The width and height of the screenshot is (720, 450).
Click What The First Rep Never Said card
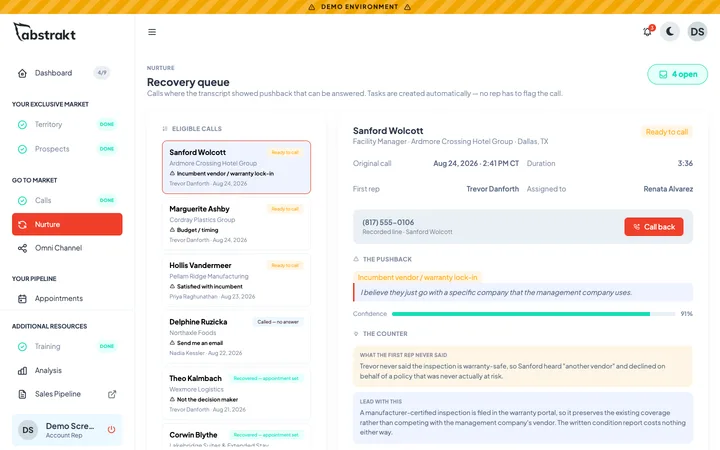pyautogui.click(x=523, y=366)
